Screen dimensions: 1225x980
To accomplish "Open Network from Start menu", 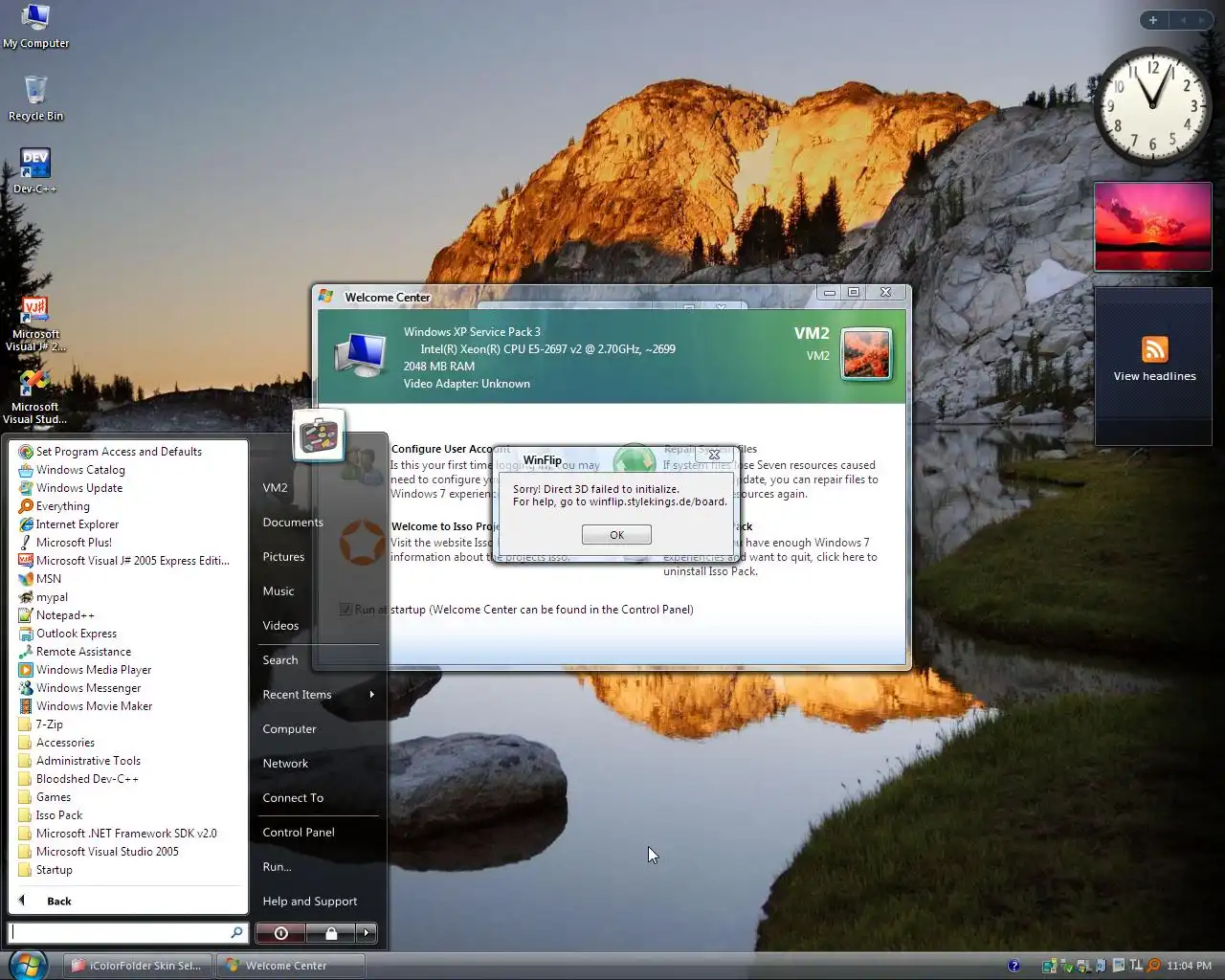I will 285,764.
